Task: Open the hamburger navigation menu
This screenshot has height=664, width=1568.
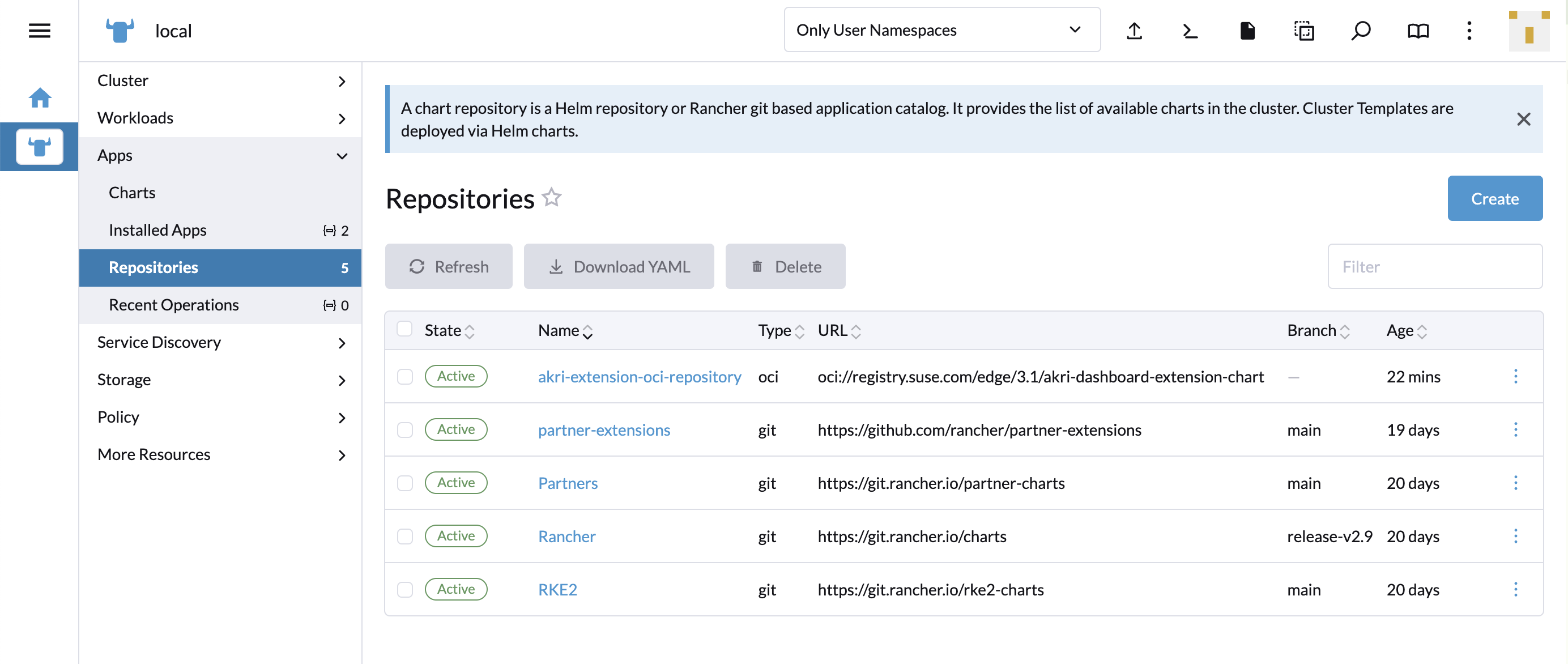Action: pyautogui.click(x=40, y=31)
